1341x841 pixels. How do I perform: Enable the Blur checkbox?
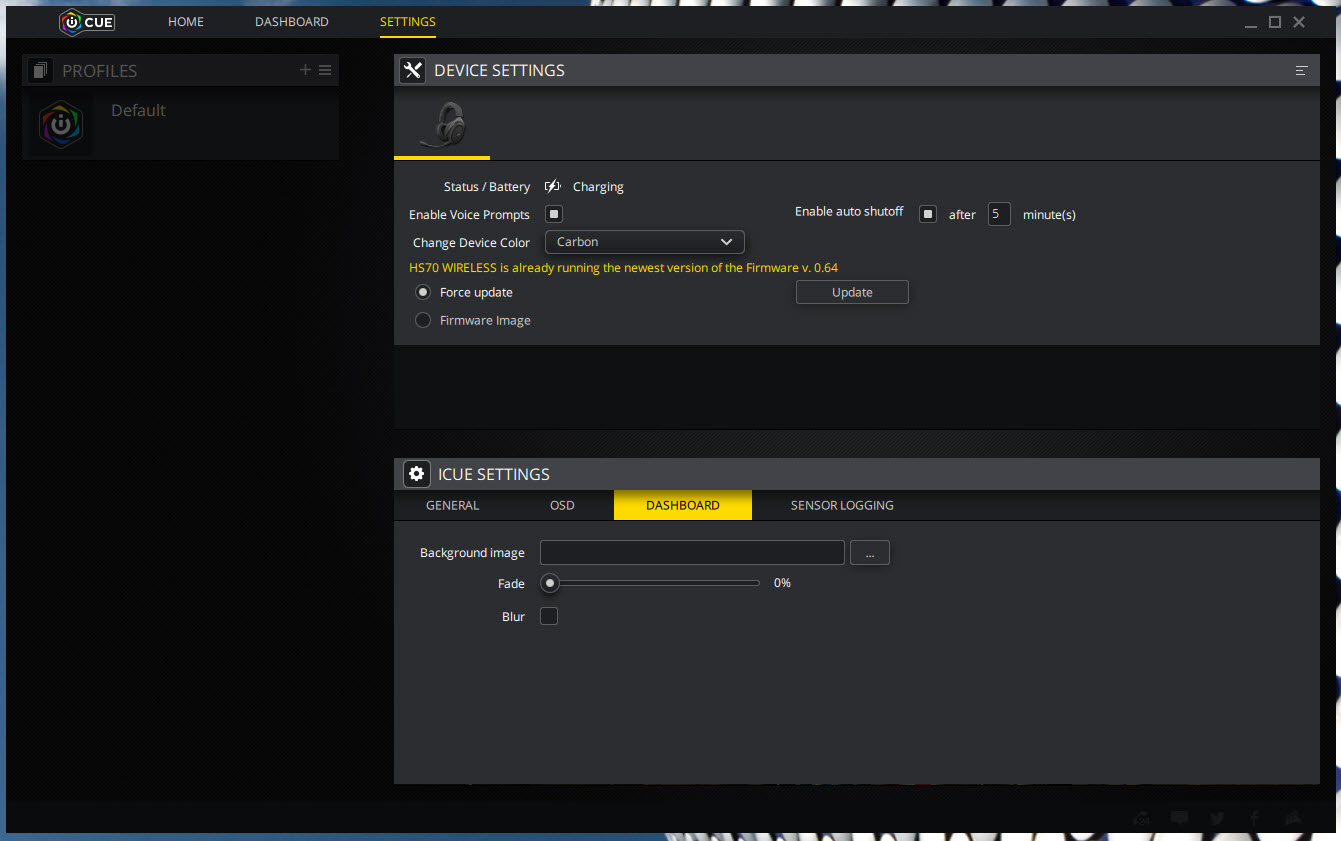(549, 616)
